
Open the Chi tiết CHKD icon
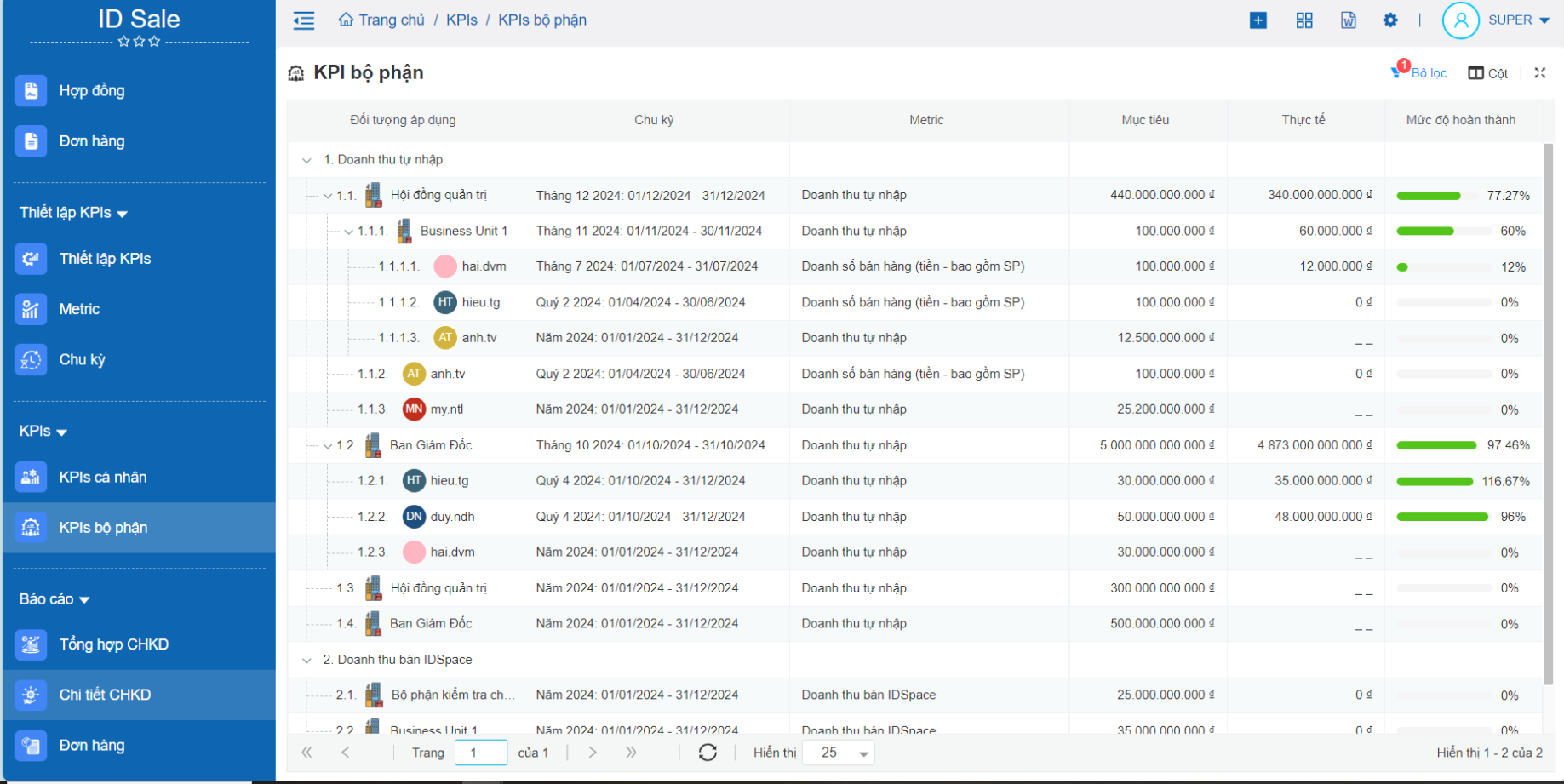31,695
